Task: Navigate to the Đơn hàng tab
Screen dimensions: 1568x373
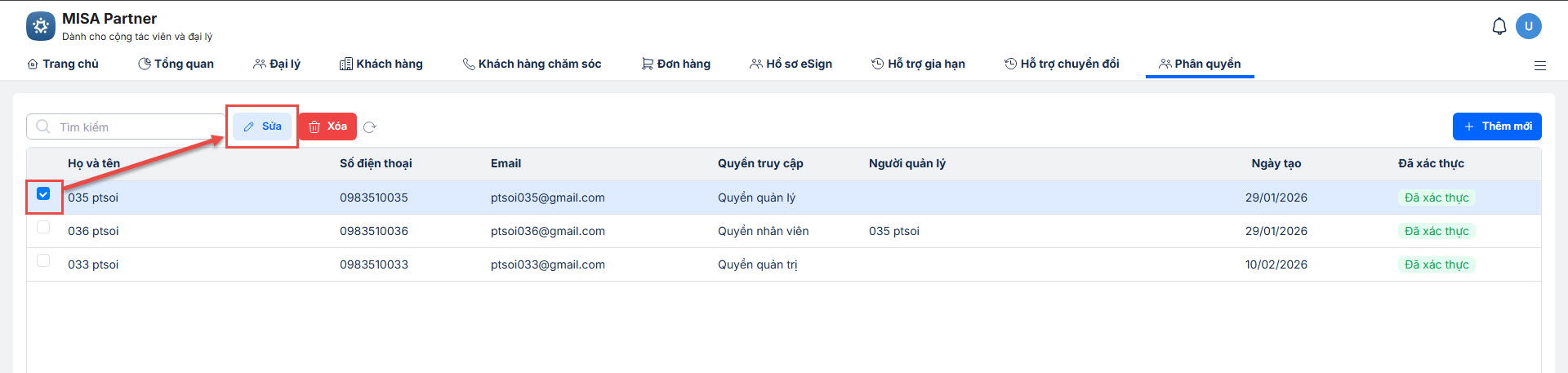Action: [x=676, y=64]
